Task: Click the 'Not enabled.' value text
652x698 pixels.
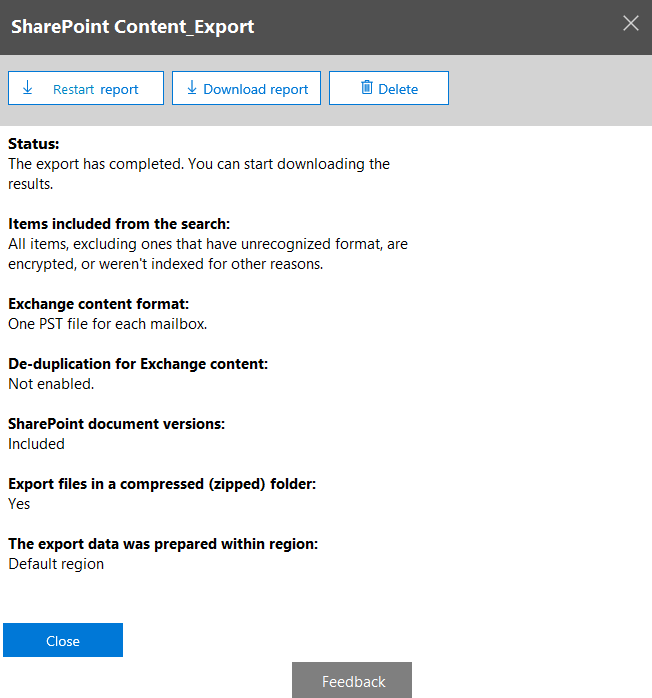Action: pyautogui.click(x=51, y=384)
